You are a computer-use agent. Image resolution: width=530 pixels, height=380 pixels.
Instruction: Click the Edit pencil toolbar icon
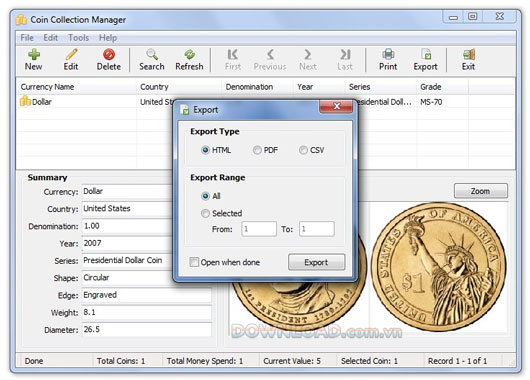[x=71, y=54]
